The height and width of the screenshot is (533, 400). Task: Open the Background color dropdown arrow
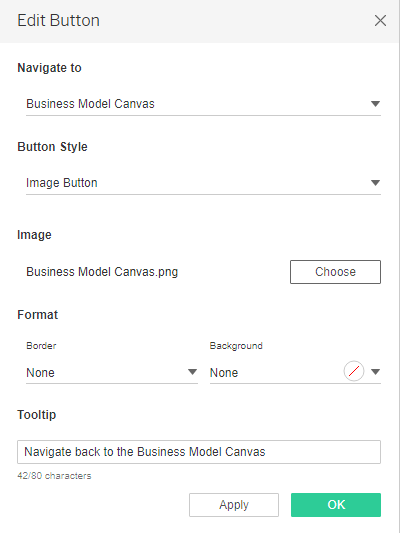point(375,372)
